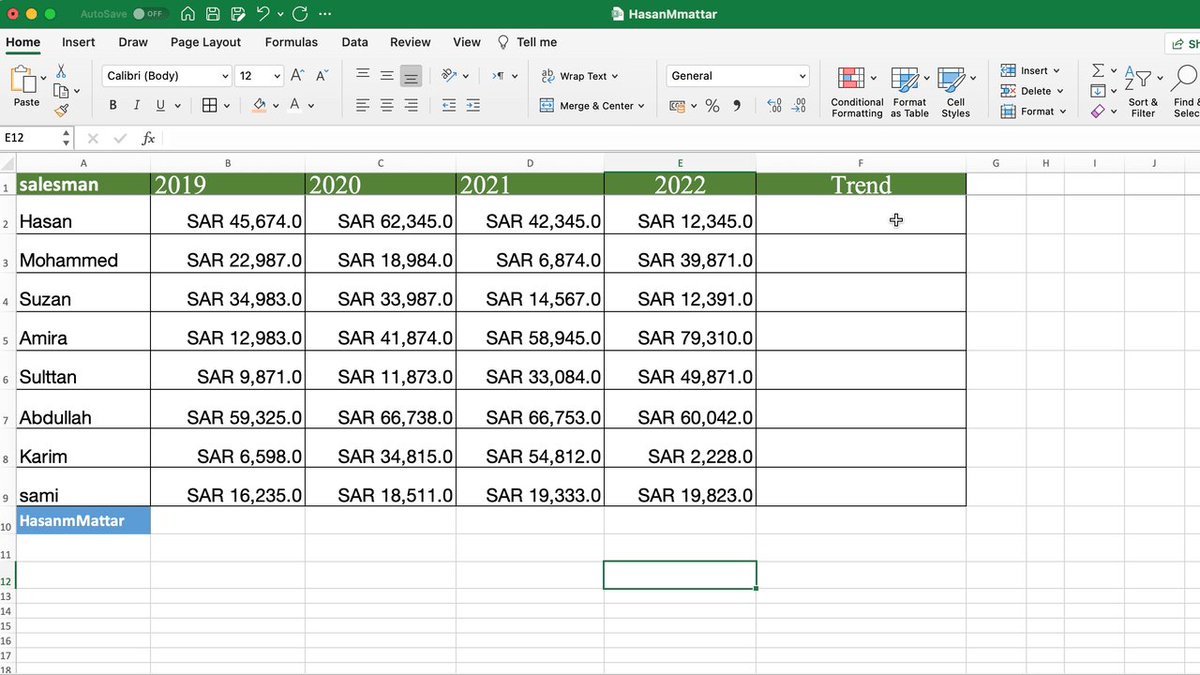Viewport: 1200px width, 675px height.
Task: Decrease font size with smaller A icon
Action: (322, 75)
